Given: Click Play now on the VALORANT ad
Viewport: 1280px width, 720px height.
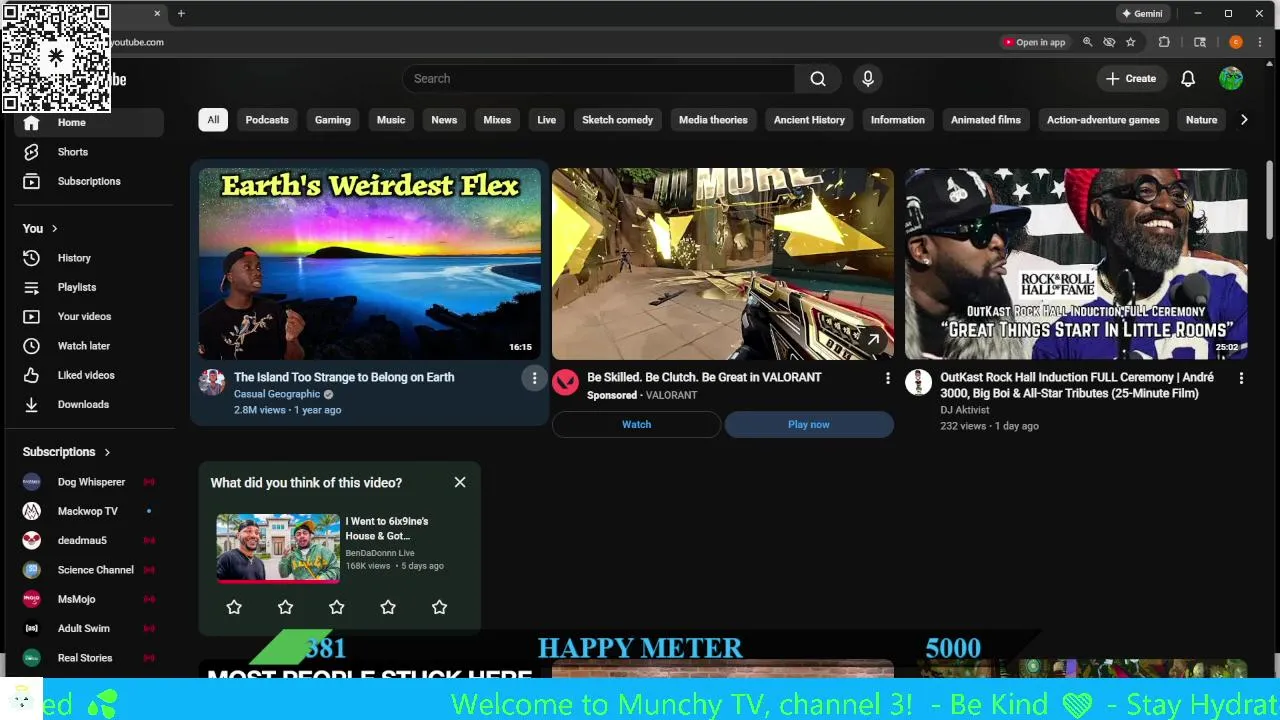Looking at the screenshot, I should tap(809, 424).
